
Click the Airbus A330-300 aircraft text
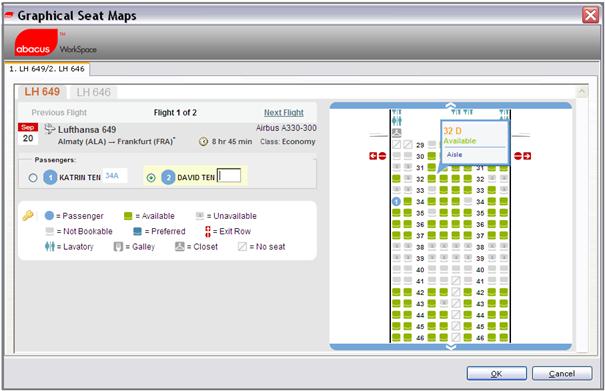(x=286, y=128)
